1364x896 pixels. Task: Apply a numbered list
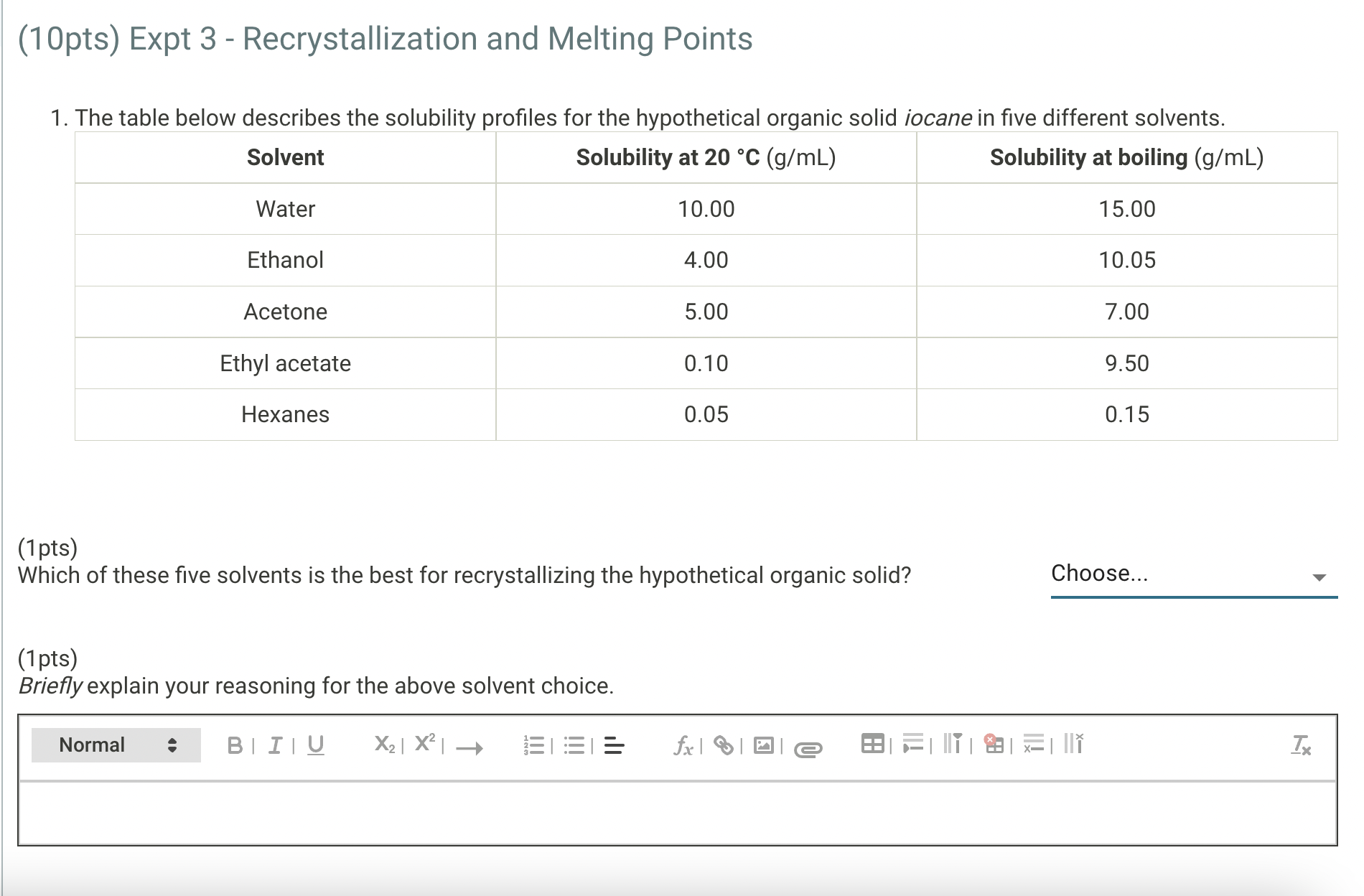click(x=533, y=745)
